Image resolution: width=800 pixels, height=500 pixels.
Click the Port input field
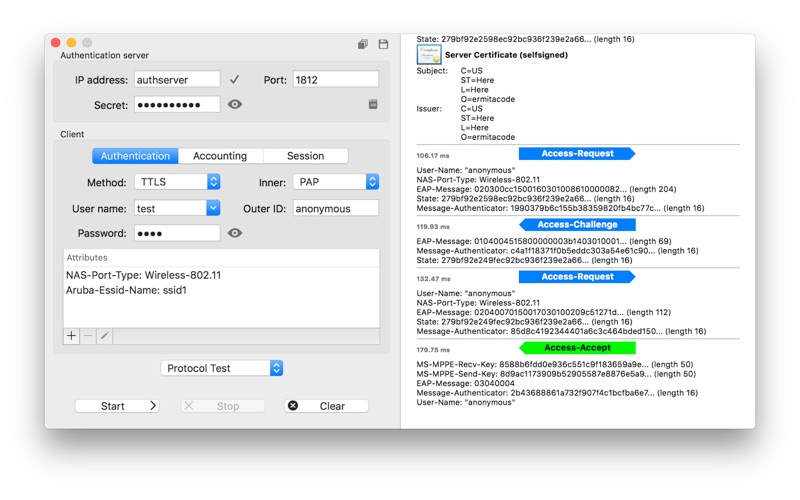click(335, 79)
